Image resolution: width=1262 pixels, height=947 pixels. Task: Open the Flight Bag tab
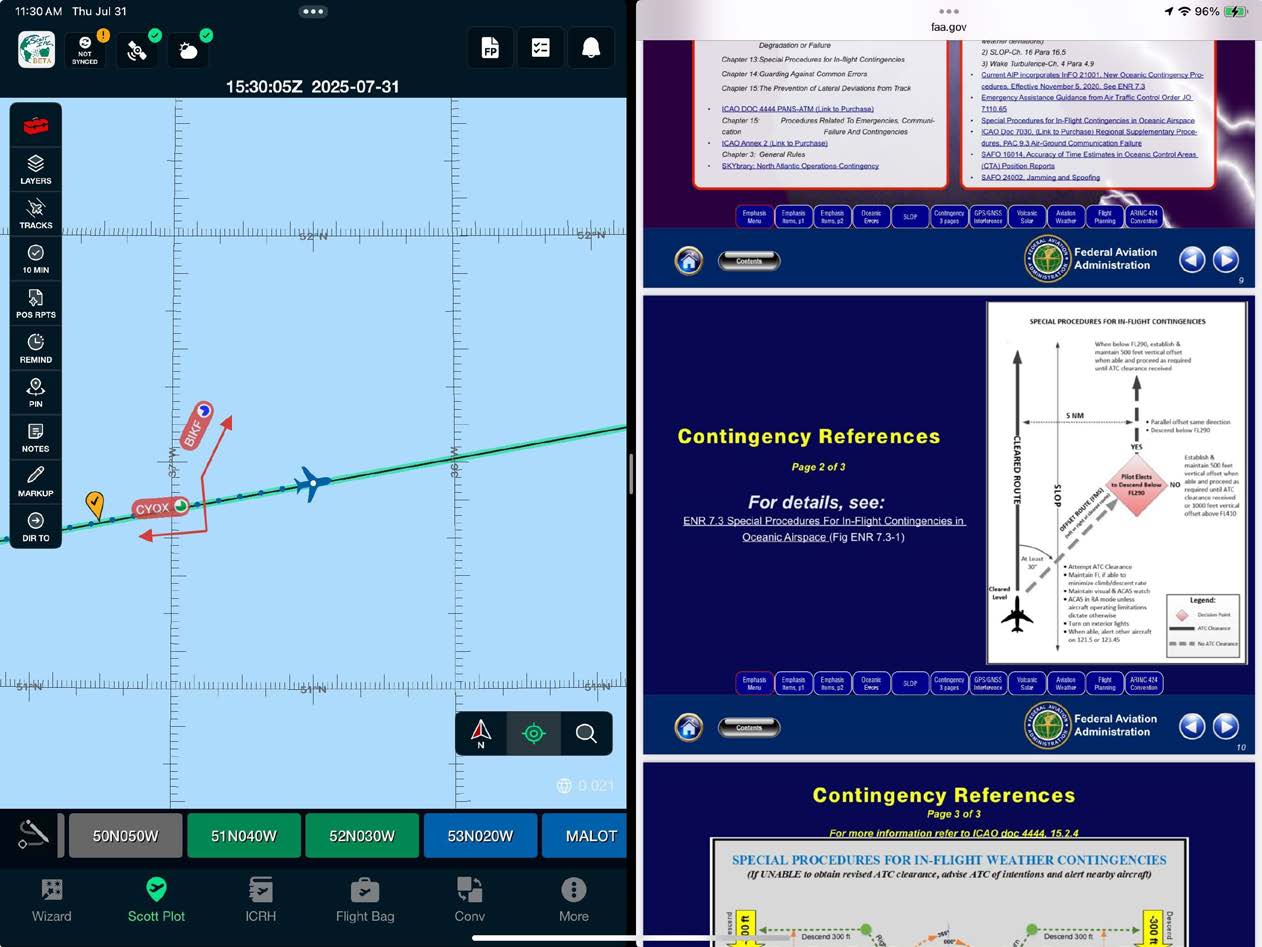pos(365,900)
